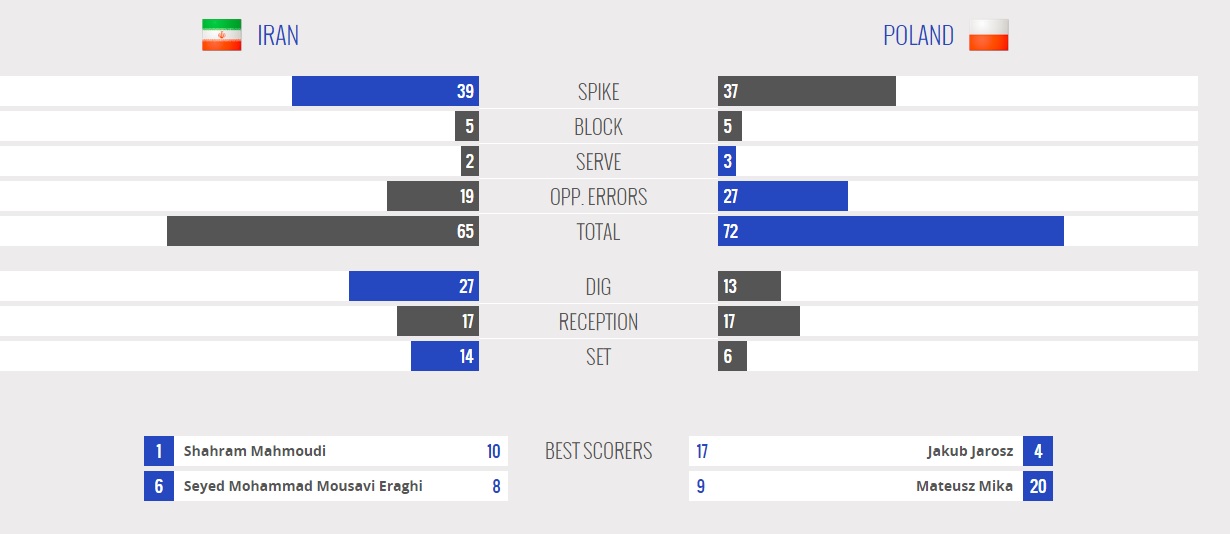
Task: Click the RECEPTION stat label
Action: 598,321
